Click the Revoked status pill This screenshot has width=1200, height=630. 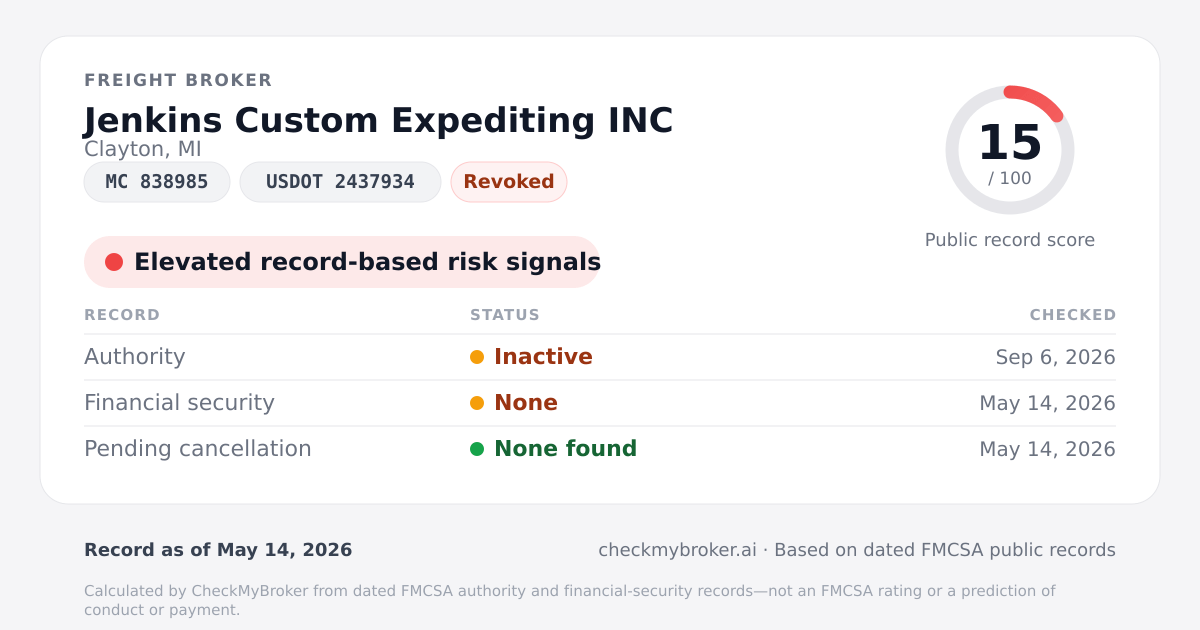tap(509, 182)
